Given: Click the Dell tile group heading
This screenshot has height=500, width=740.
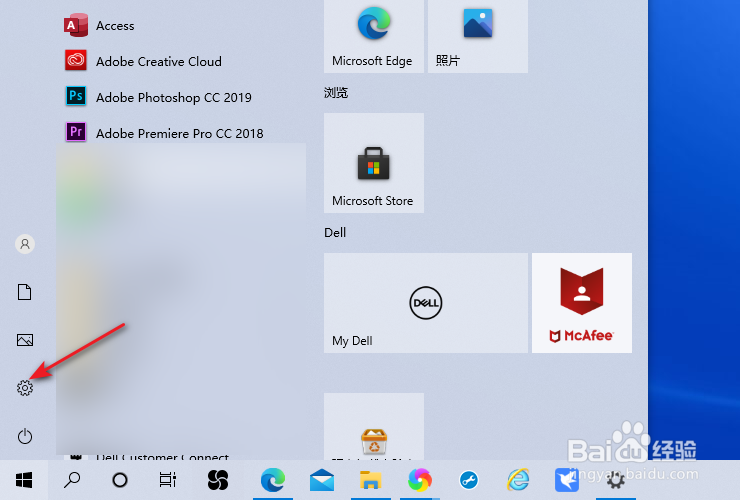Looking at the screenshot, I should [335, 232].
